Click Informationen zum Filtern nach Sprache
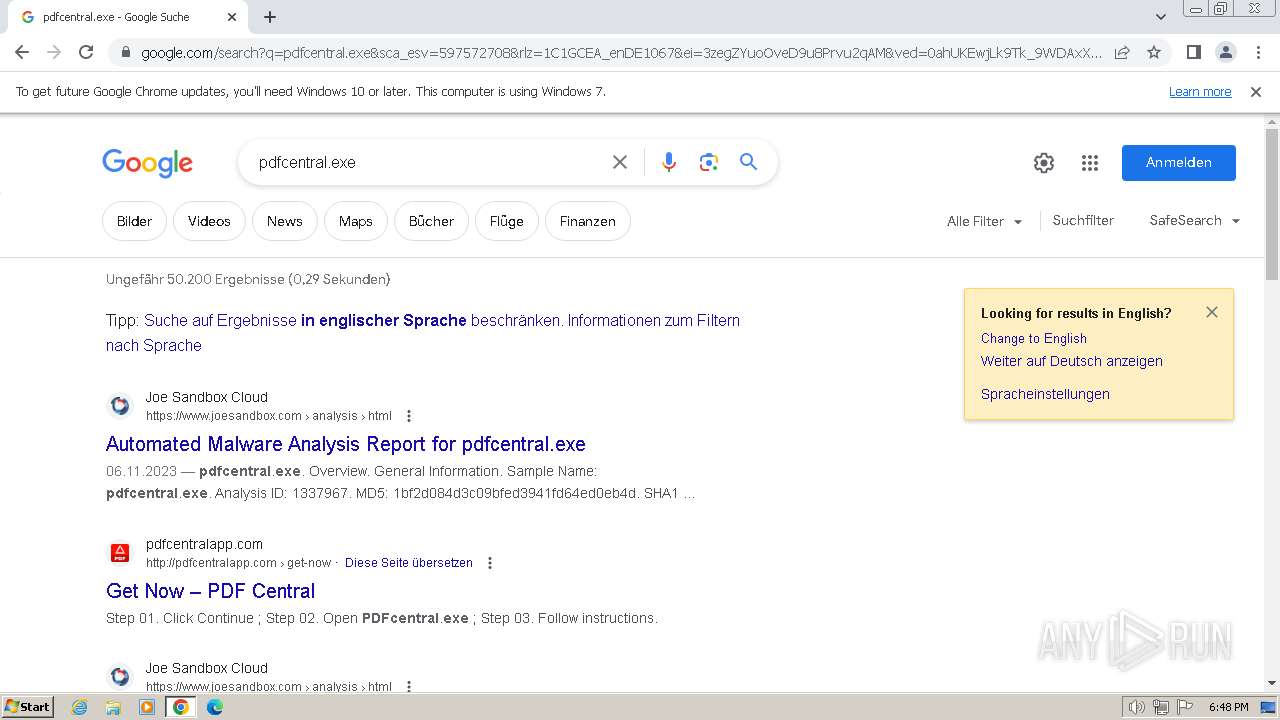This screenshot has width=1280, height=720. pyautogui.click(x=423, y=332)
